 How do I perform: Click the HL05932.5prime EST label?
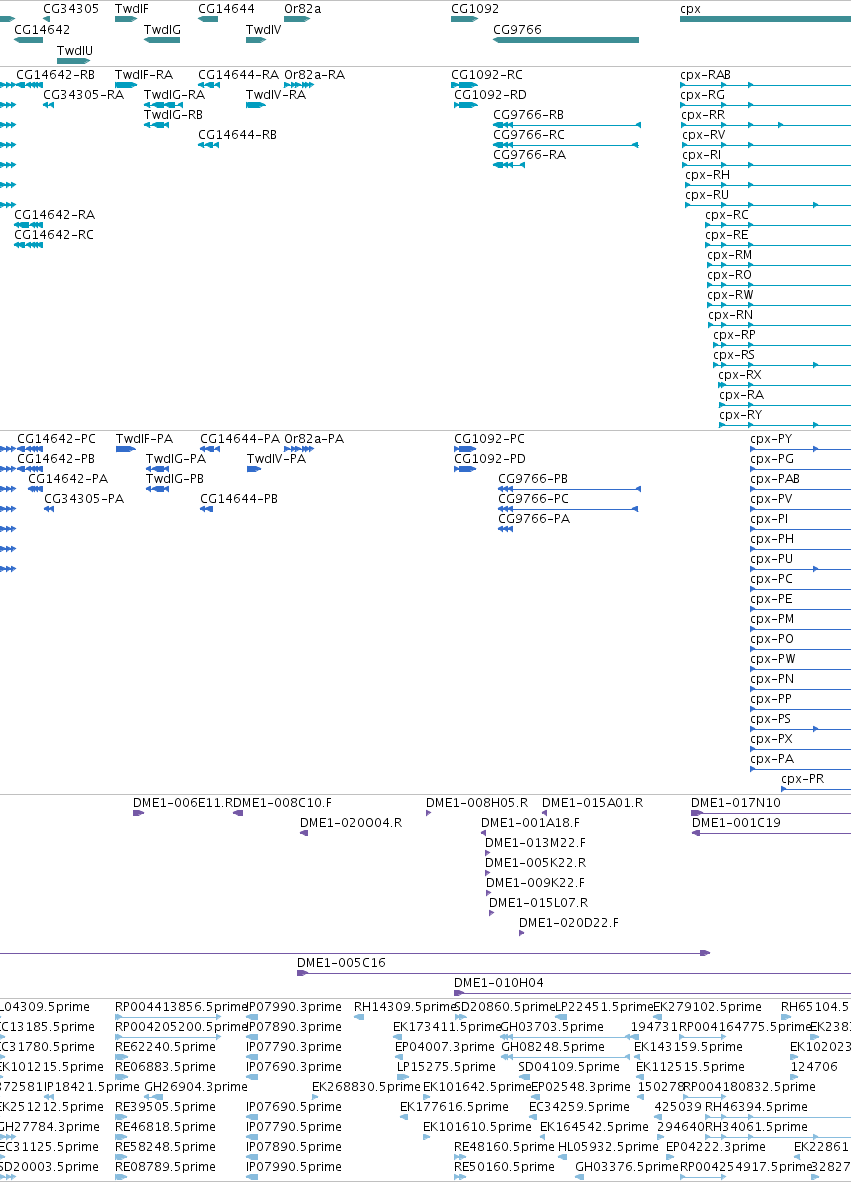(608, 1147)
